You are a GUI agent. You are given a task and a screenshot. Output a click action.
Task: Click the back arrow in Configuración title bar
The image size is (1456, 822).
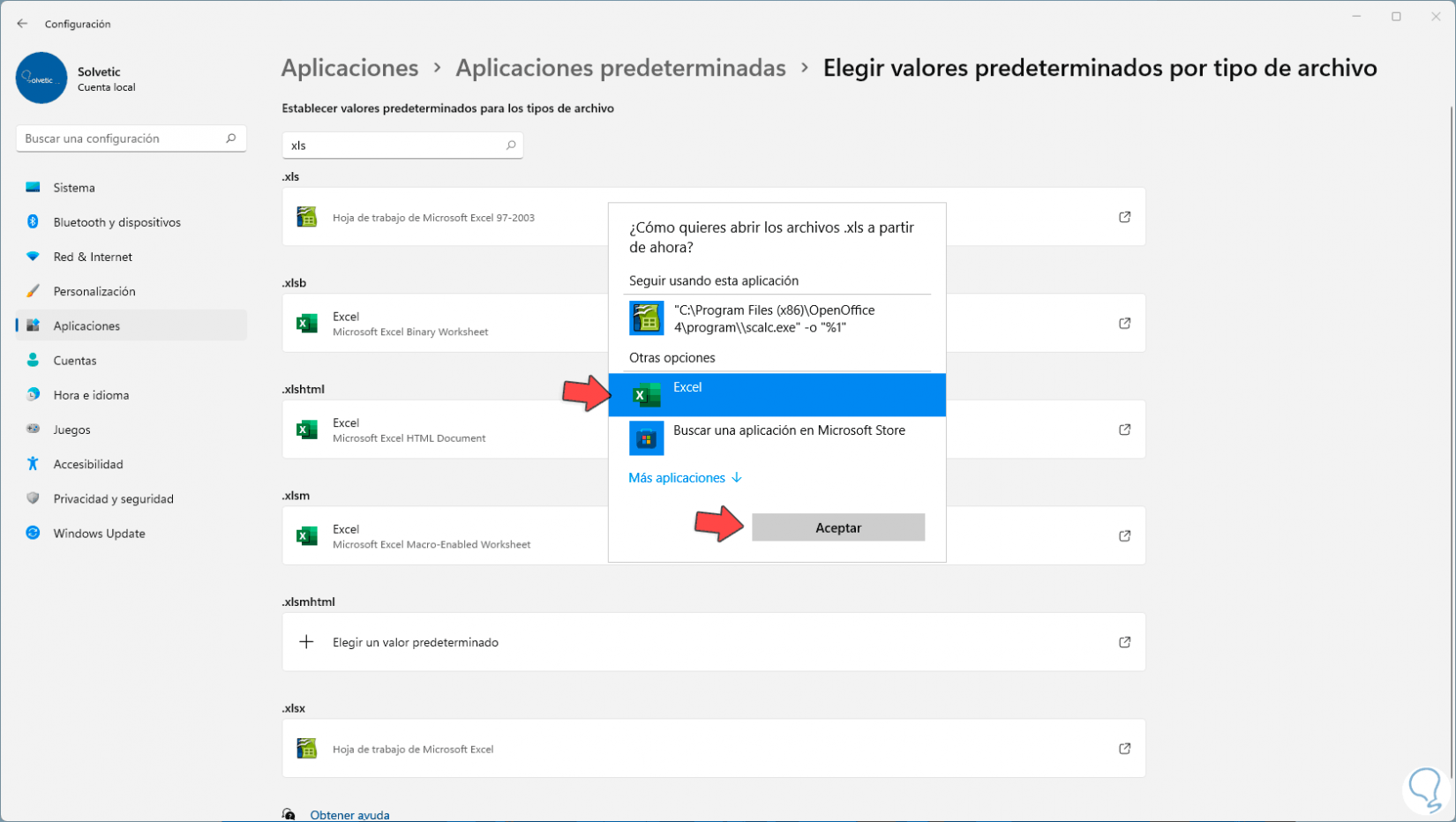[x=22, y=24]
